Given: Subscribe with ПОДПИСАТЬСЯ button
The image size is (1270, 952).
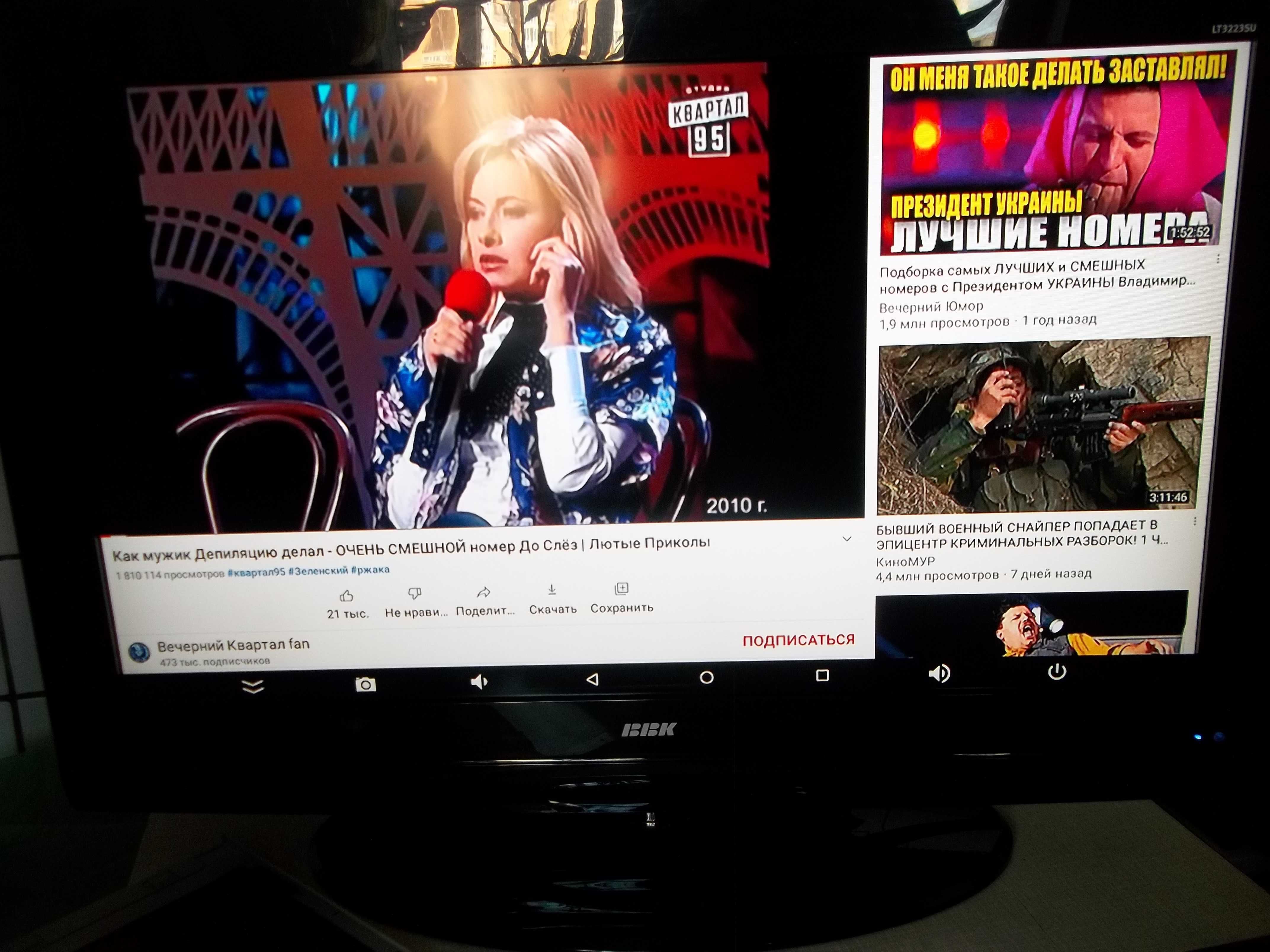Looking at the screenshot, I should click(x=798, y=640).
